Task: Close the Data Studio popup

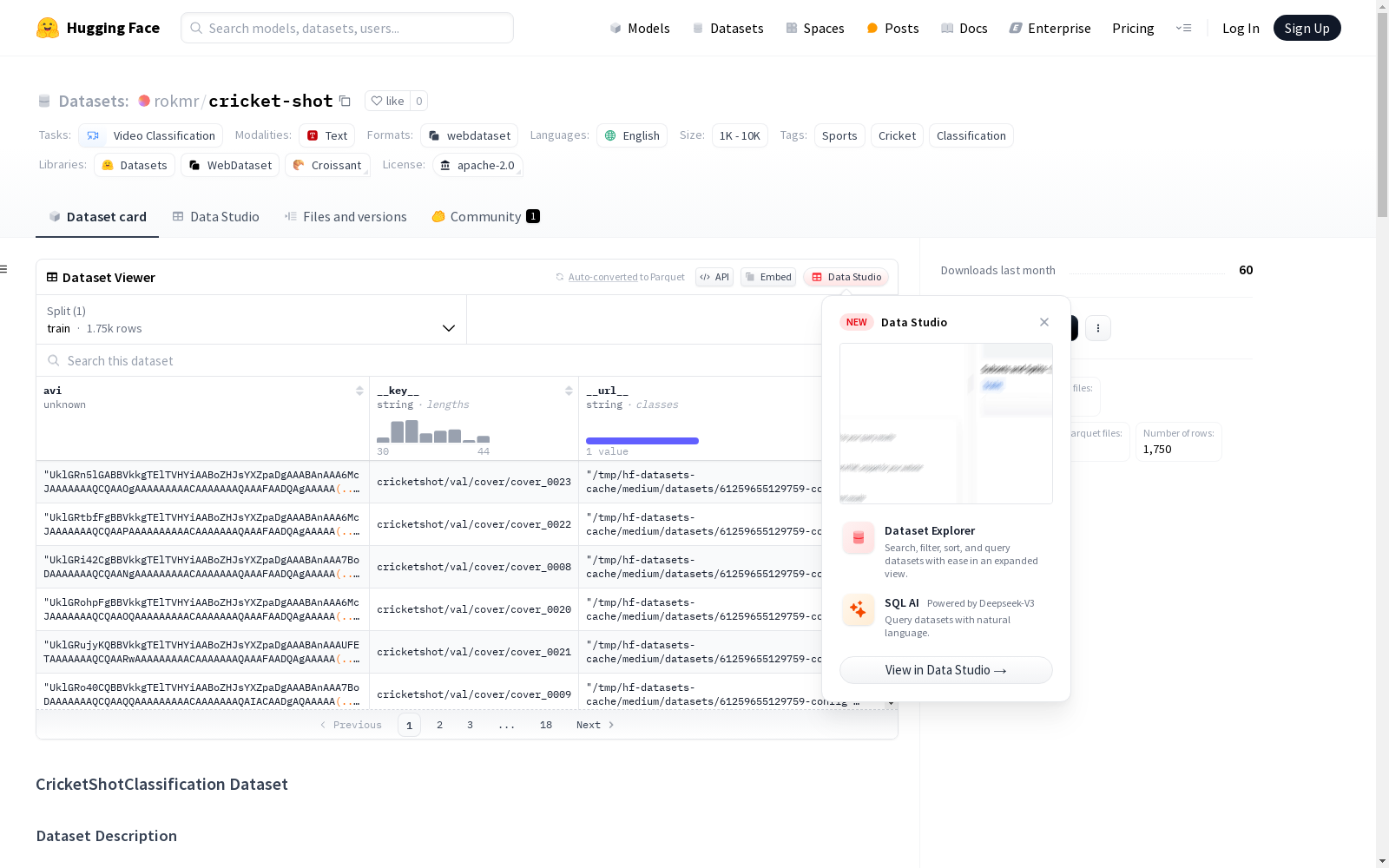Action: click(1044, 322)
